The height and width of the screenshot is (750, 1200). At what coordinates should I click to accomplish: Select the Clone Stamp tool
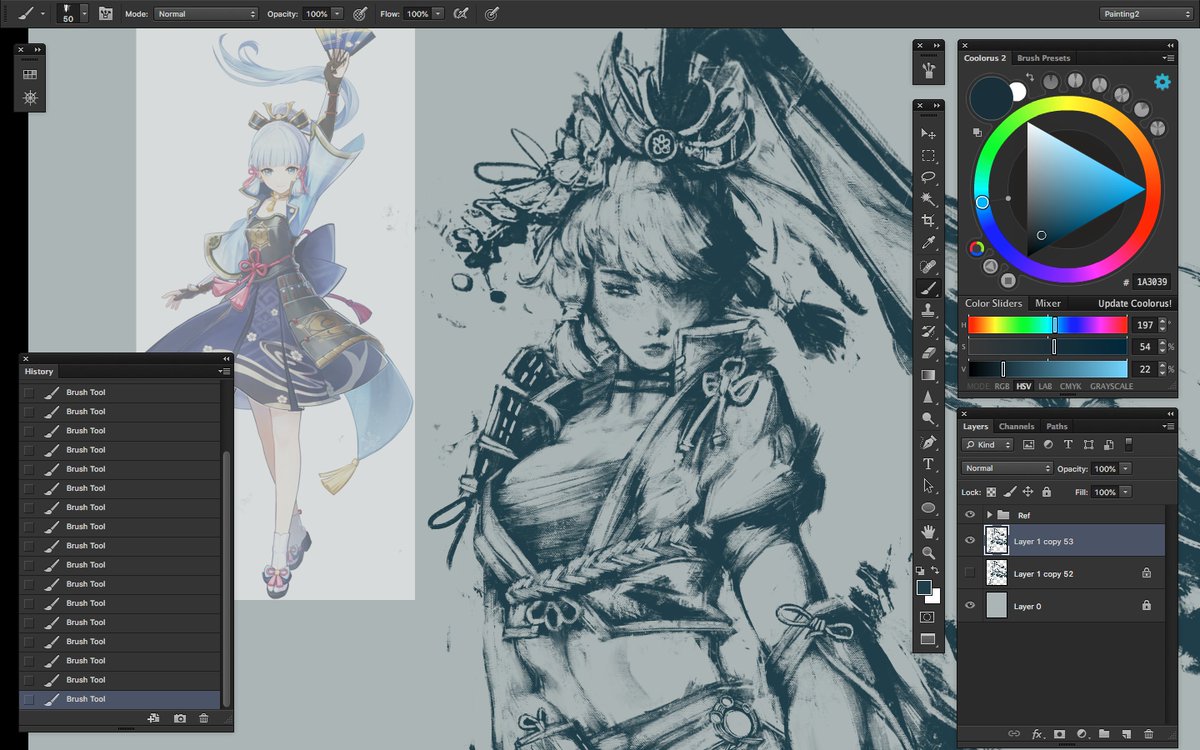tap(928, 310)
